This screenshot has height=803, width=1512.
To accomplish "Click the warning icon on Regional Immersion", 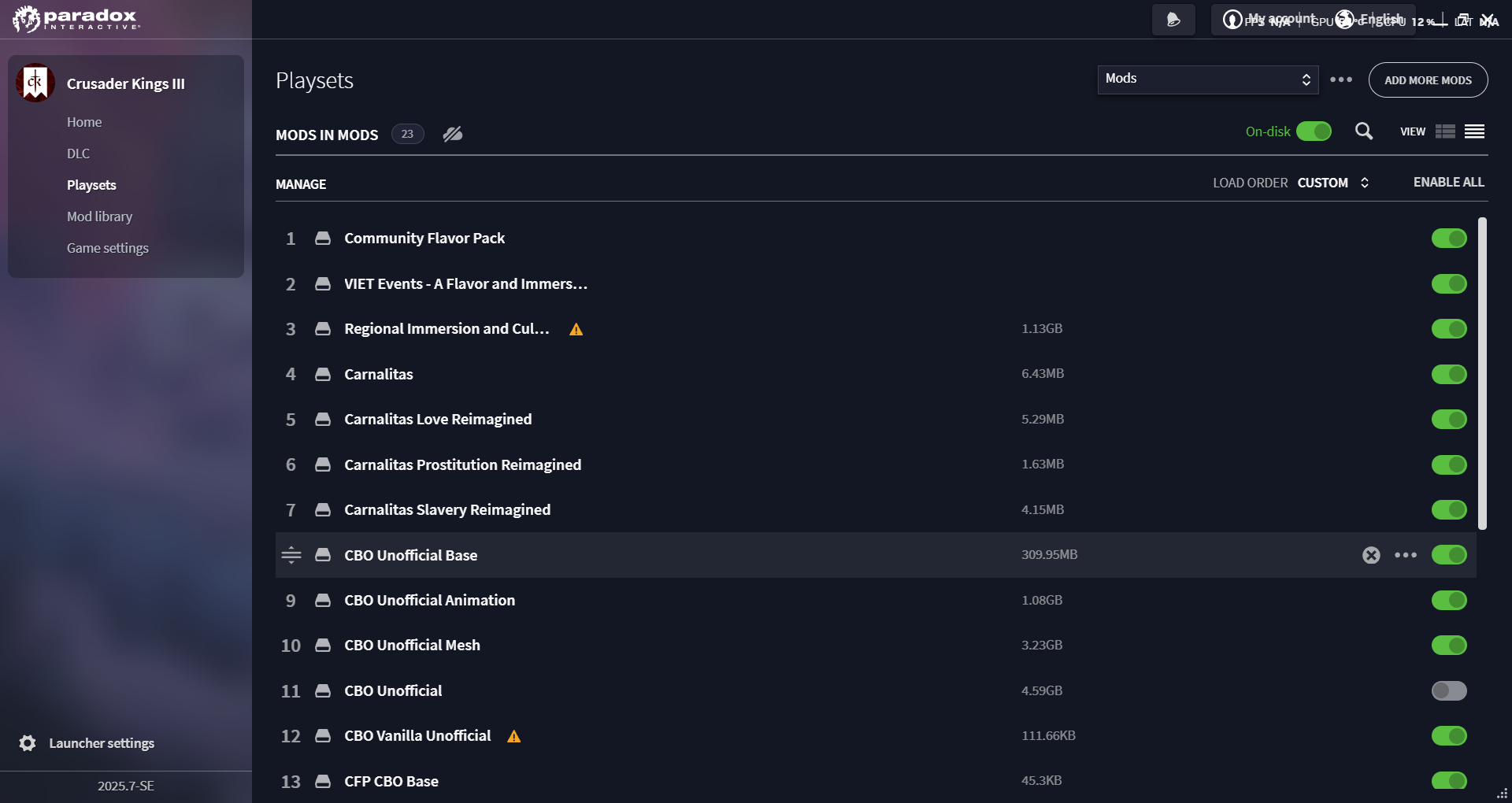I will (576, 329).
